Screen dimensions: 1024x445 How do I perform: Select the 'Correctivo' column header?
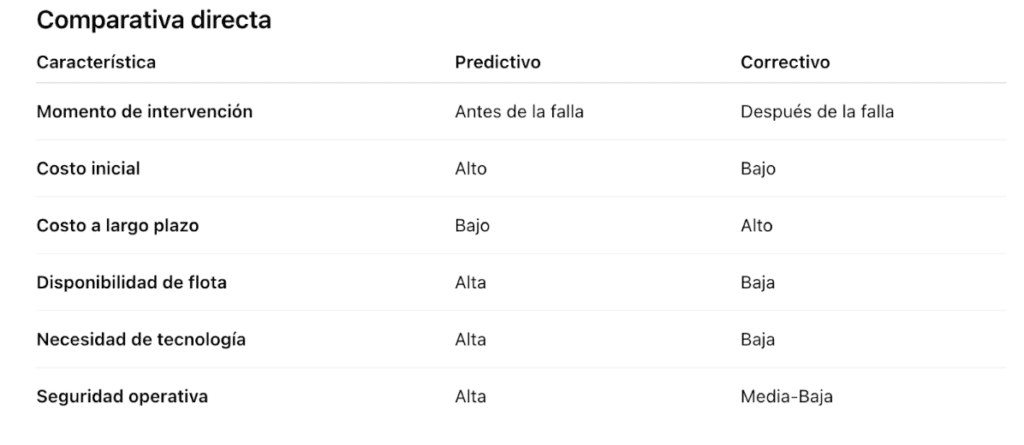pyautogui.click(x=785, y=63)
